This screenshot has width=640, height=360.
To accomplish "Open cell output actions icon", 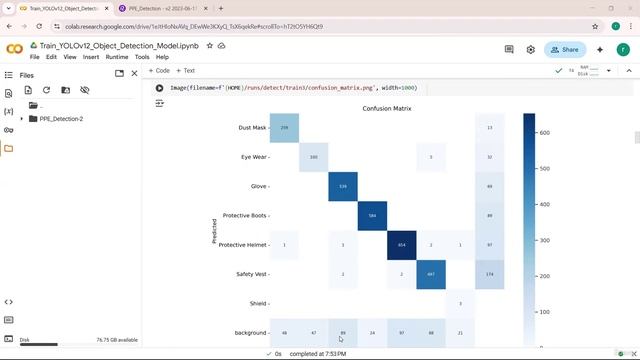I will (160, 103).
